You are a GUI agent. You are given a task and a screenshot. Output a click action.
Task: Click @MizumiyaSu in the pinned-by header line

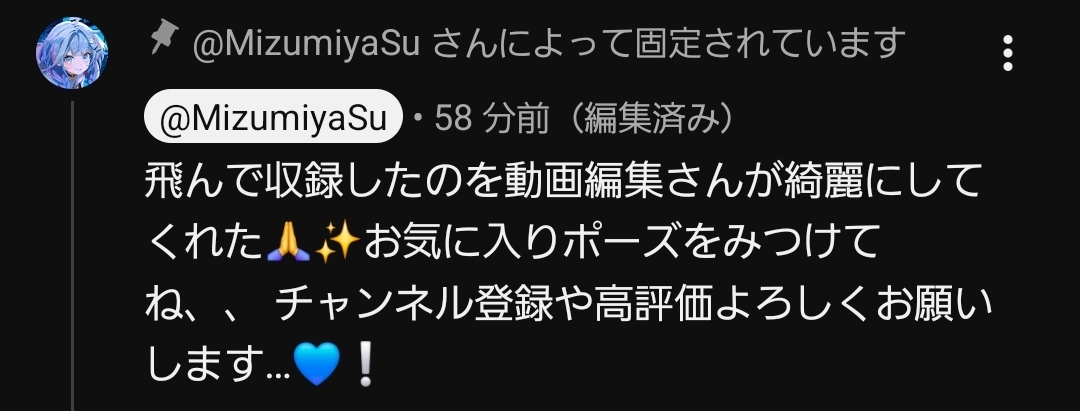[x=306, y=45]
